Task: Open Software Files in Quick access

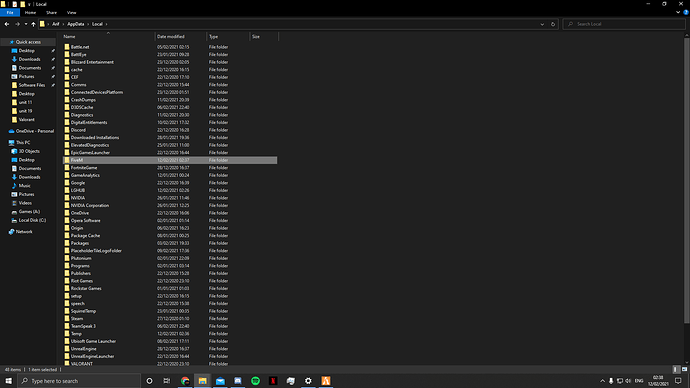Action: point(32,85)
